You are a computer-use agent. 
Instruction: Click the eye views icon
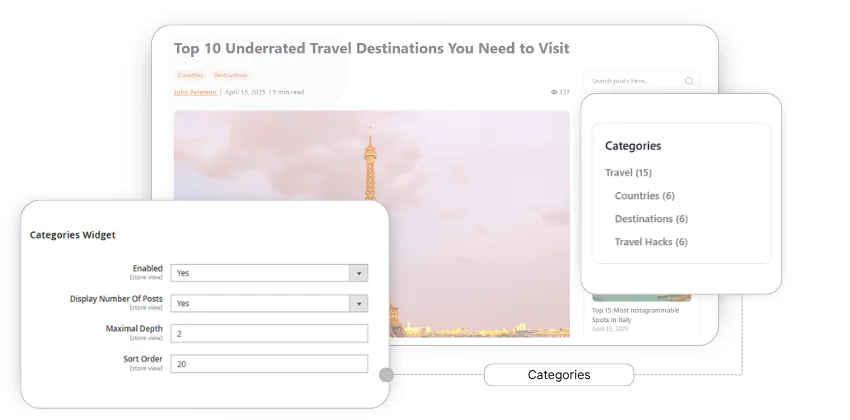[x=554, y=92]
